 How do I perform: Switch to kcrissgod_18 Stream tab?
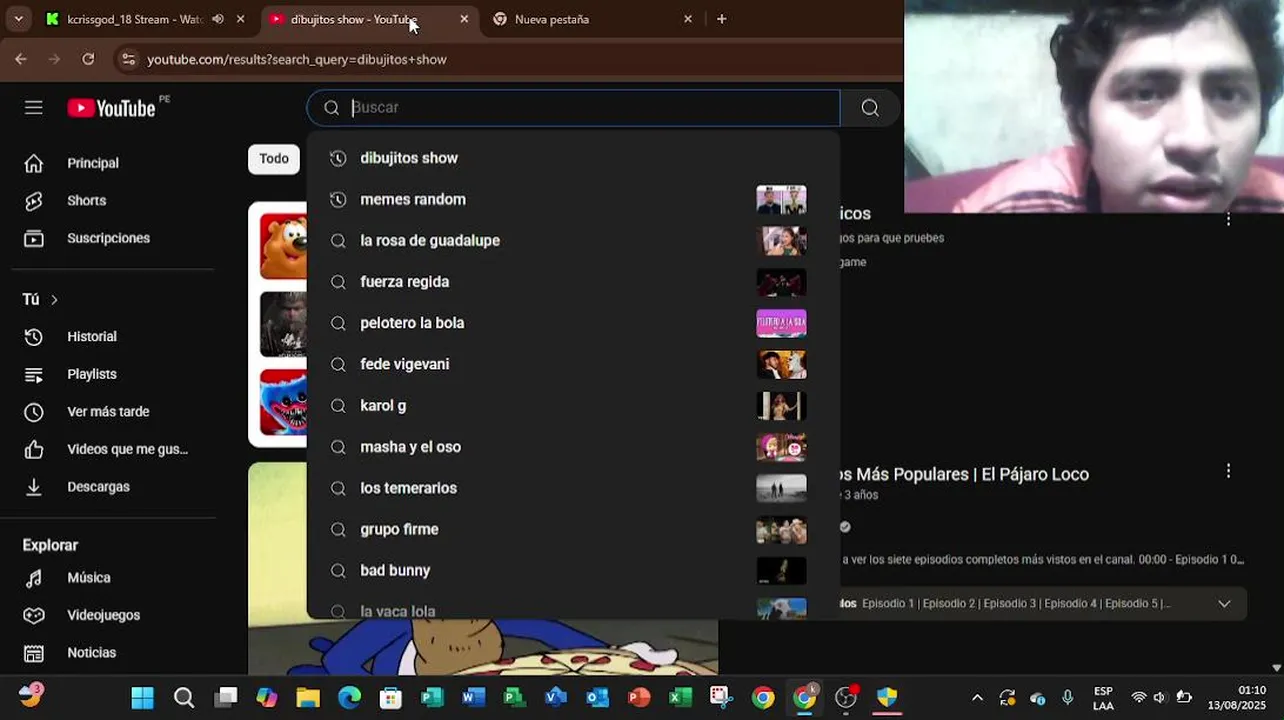point(135,19)
